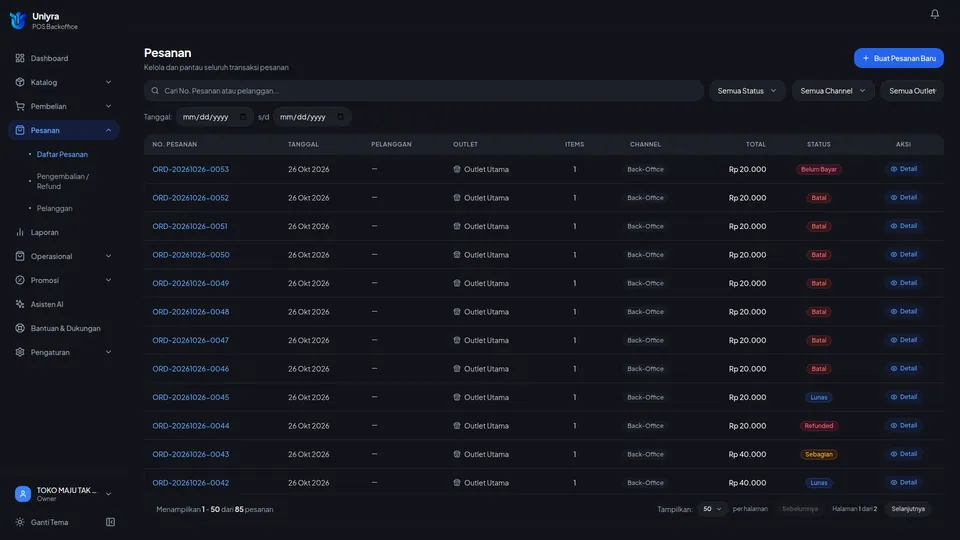Image resolution: width=960 pixels, height=540 pixels.
Task: Click the Bantuan & Dukungan lifebuoy icon
Action: [x=20, y=328]
